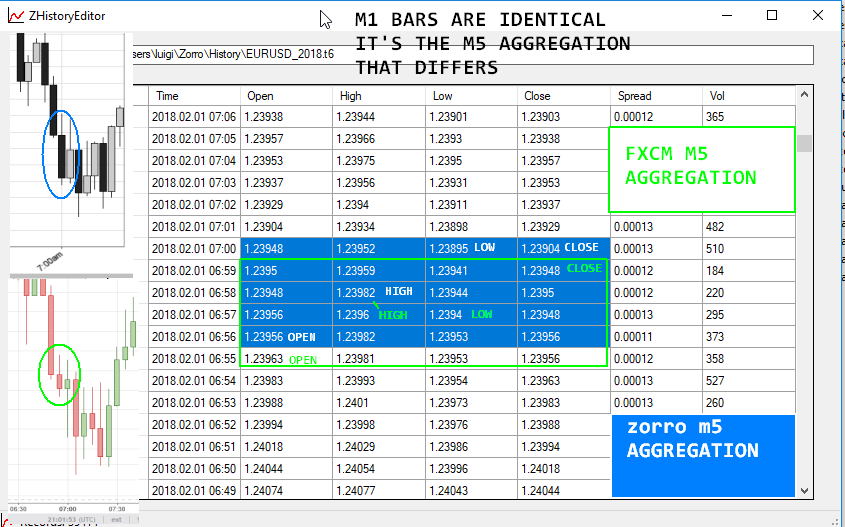Minimize the ZHistoryEditor window
The width and height of the screenshot is (845, 527).
point(726,15)
